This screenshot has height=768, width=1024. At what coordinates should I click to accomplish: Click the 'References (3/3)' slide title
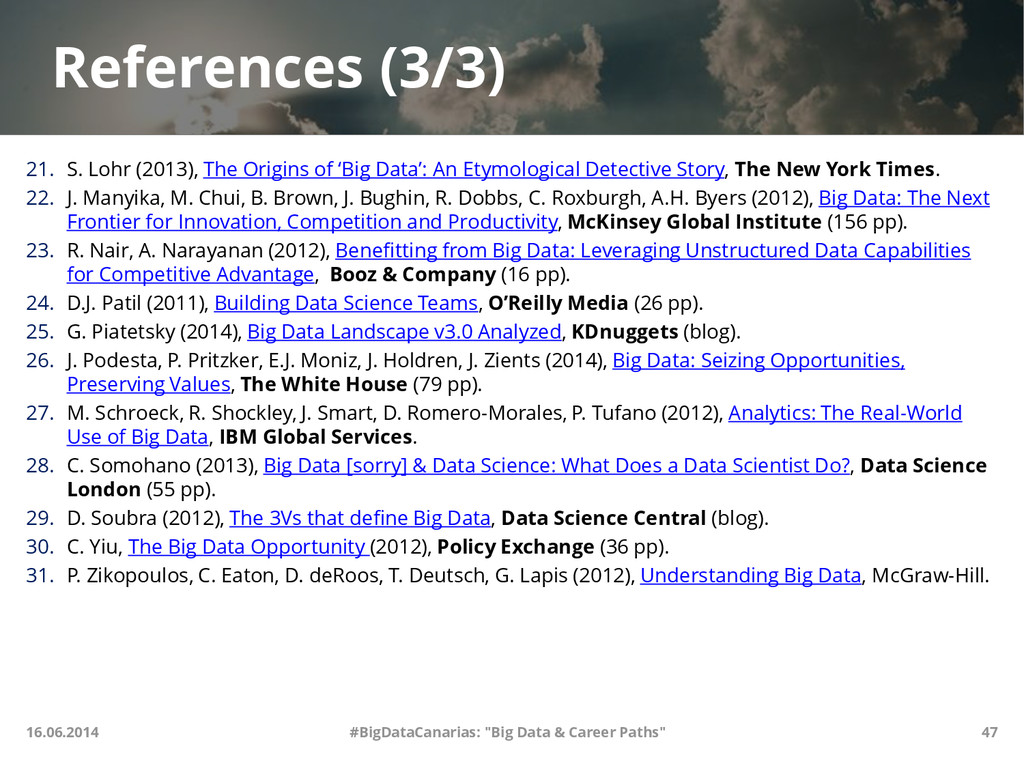pyautogui.click(x=279, y=68)
